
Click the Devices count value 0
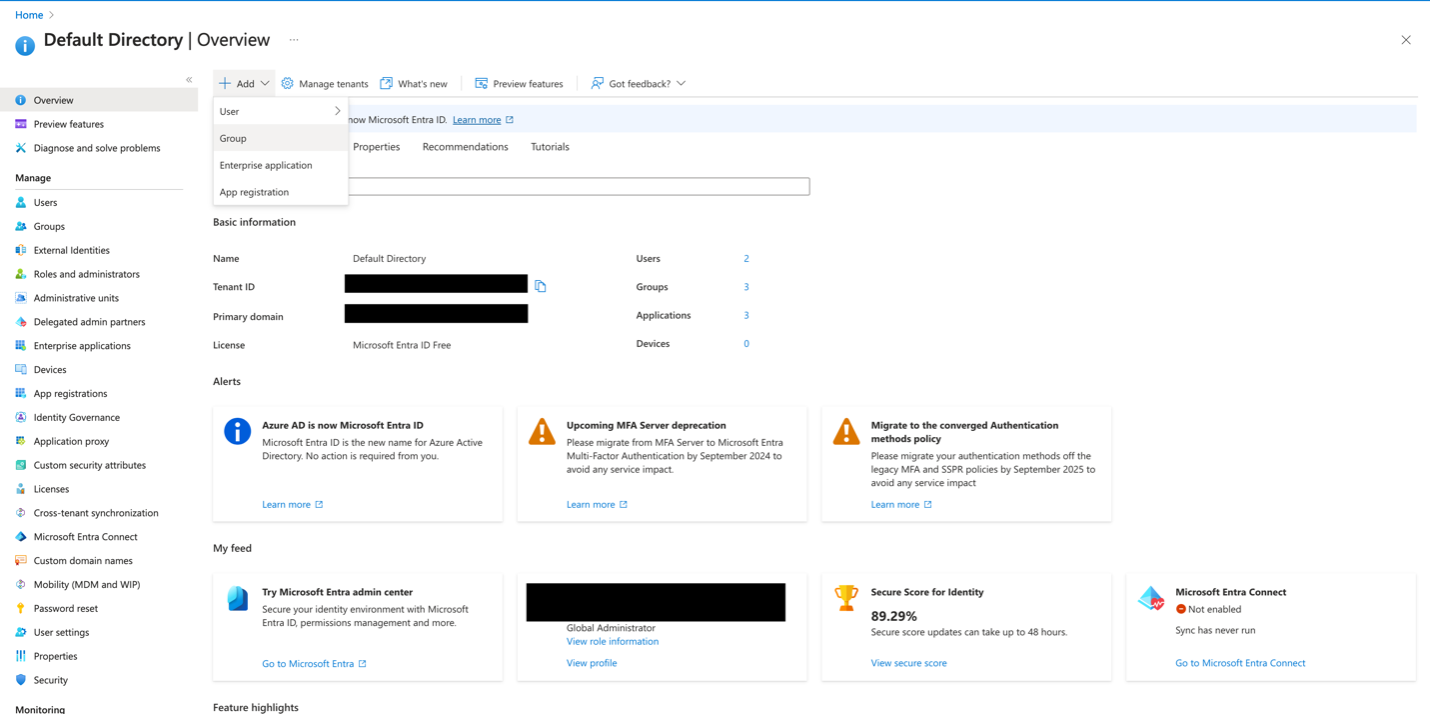tap(746, 343)
